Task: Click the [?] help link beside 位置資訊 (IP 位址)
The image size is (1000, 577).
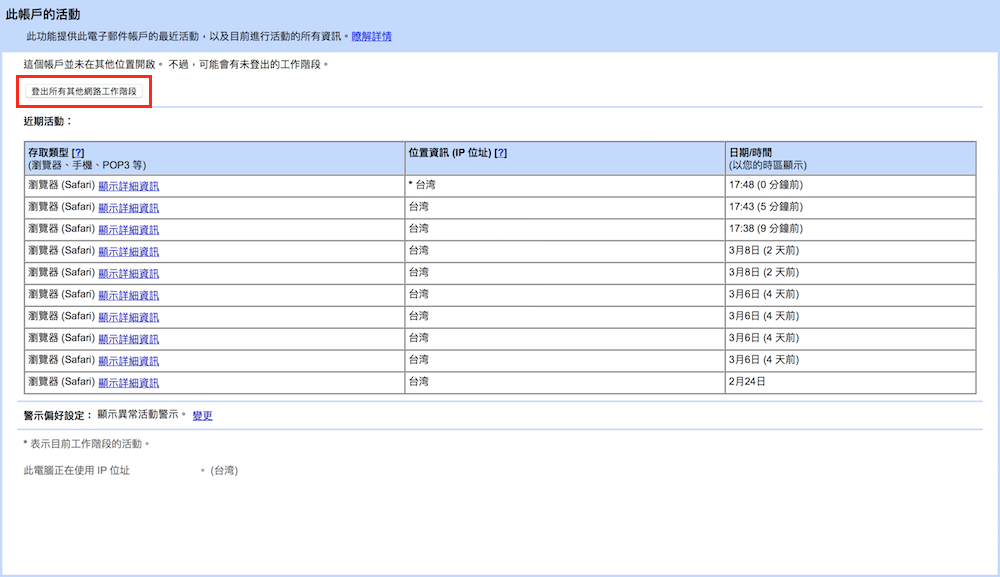Action: click(x=501, y=152)
